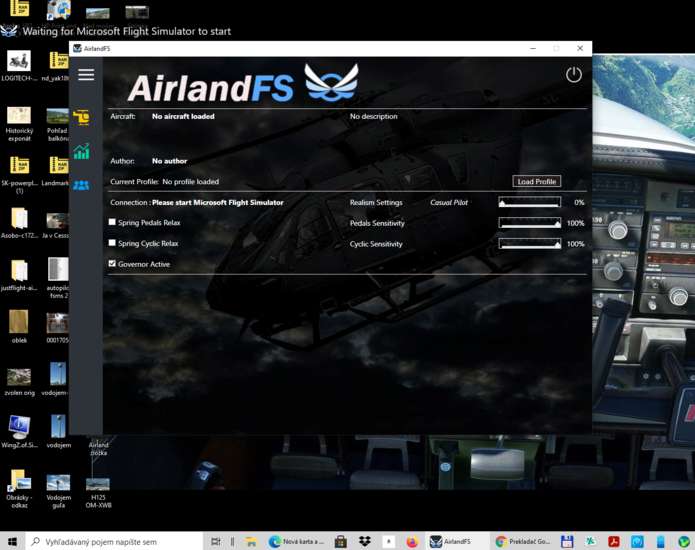Open Dropbox from the taskbar

pyautogui.click(x=365, y=542)
